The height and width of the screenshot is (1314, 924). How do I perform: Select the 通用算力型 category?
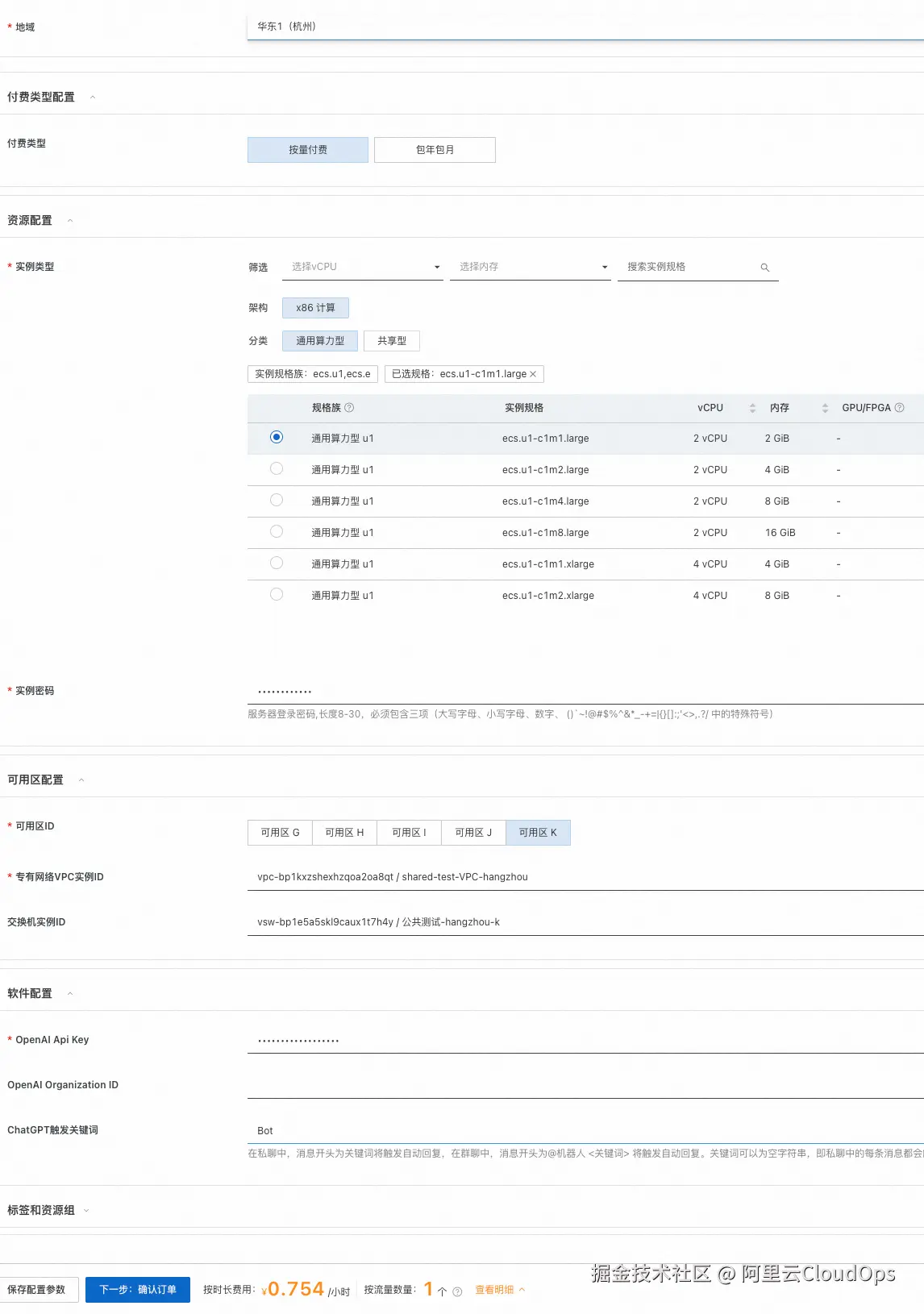[x=320, y=341]
